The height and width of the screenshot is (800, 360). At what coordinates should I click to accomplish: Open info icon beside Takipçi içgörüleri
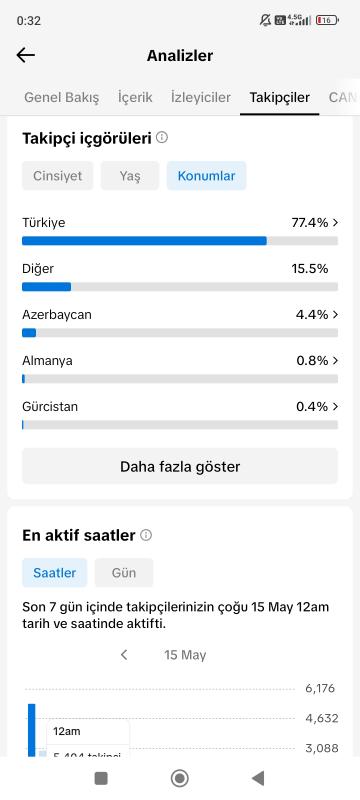(162, 138)
